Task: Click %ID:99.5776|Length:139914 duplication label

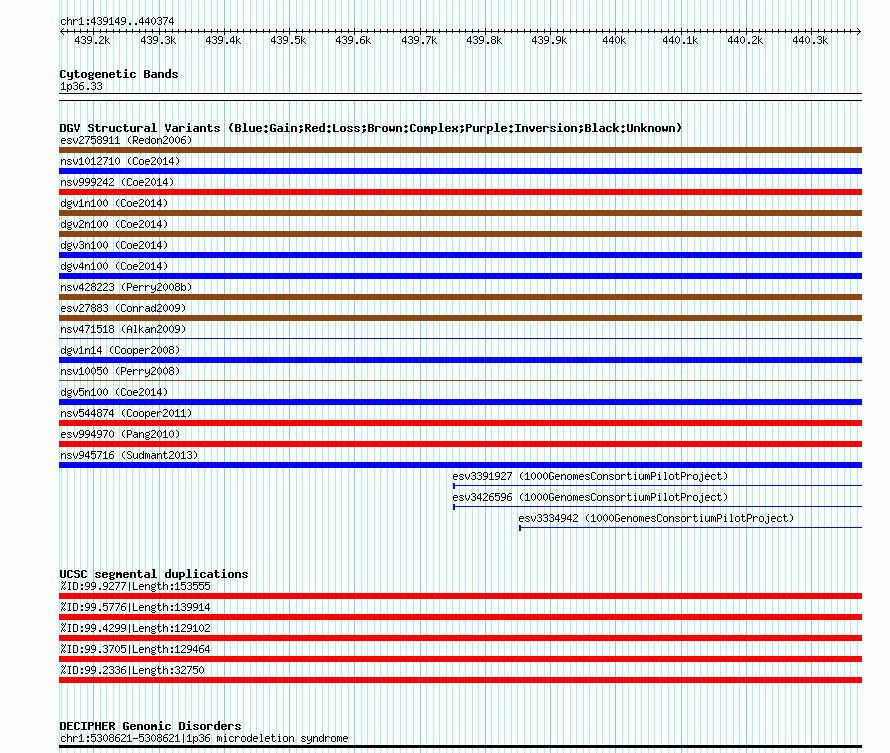Action: pos(135,607)
